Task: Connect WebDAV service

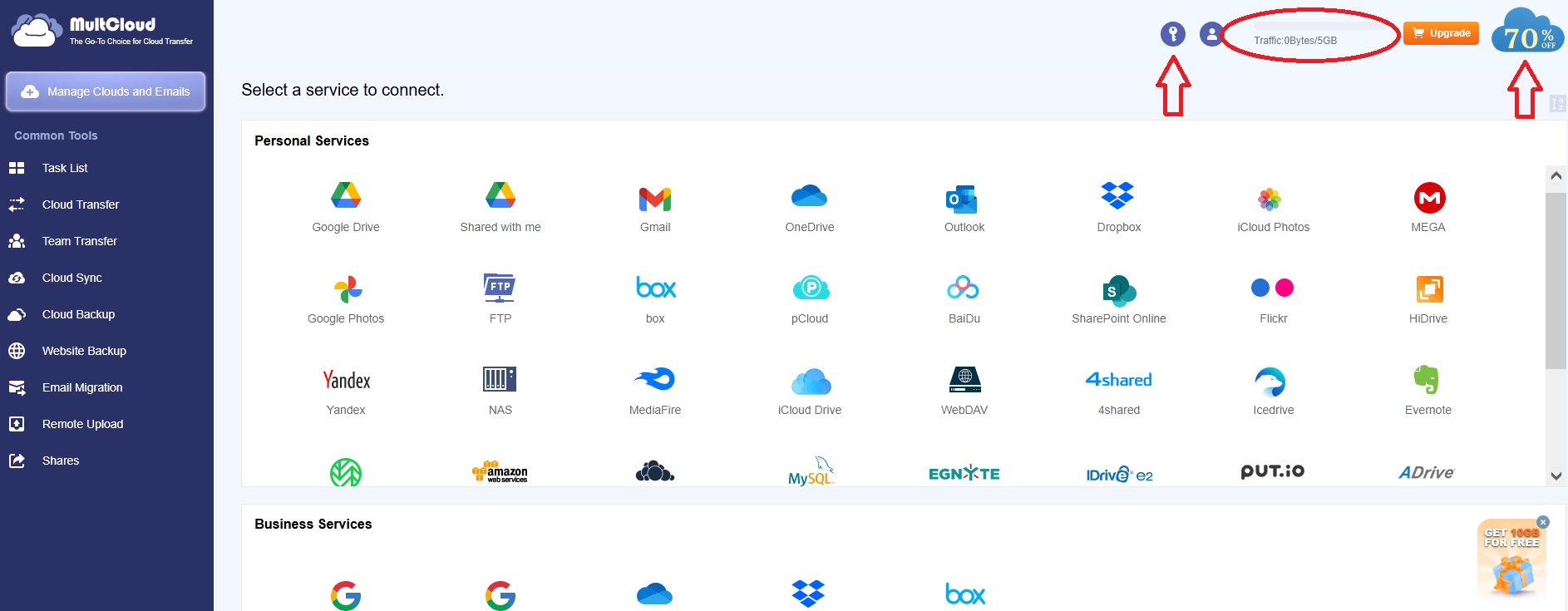Action: (x=964, y=391)
